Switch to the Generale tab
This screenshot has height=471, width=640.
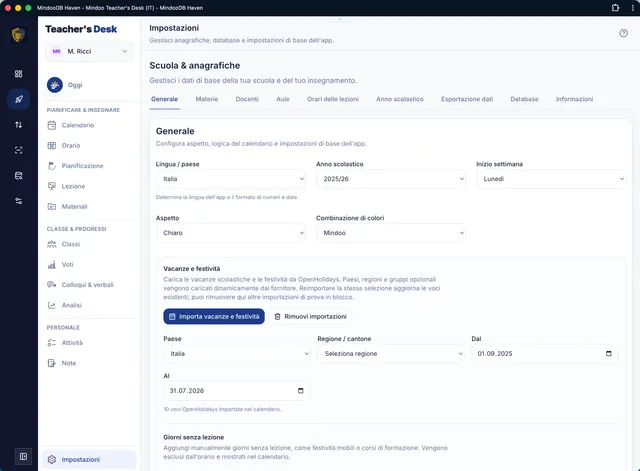[x=164, y=99]
